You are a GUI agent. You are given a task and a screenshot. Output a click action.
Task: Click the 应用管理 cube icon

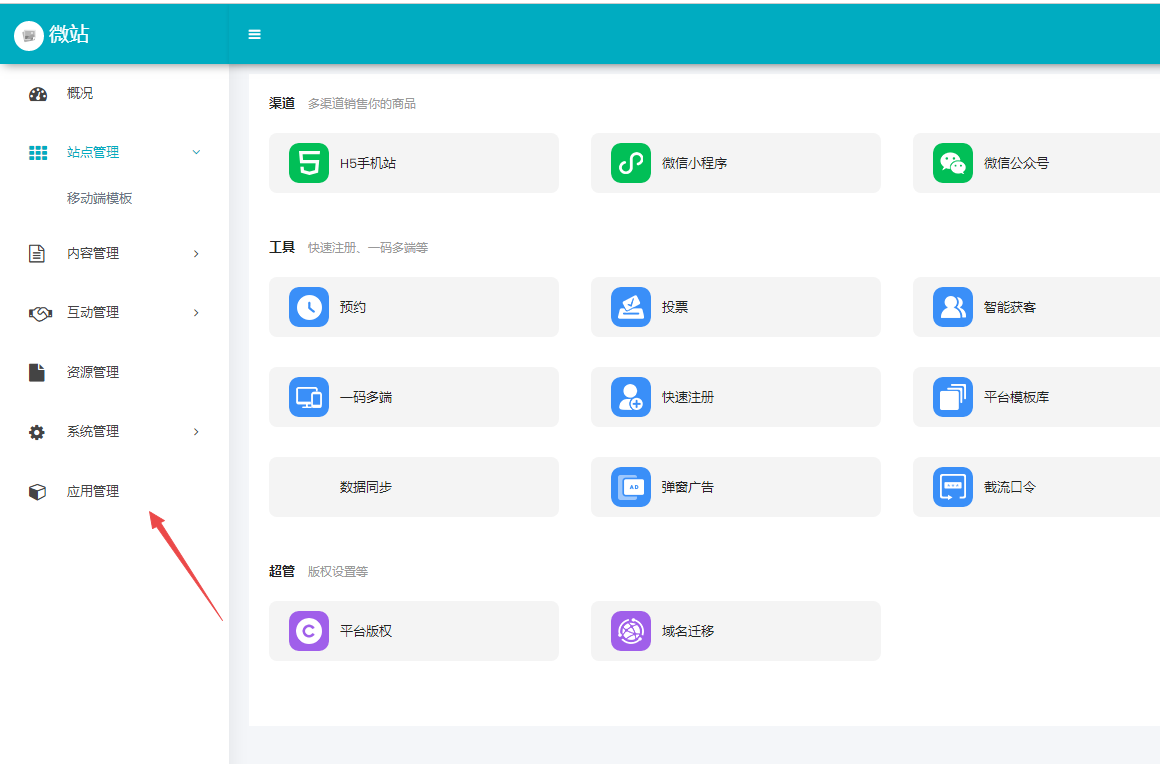[37, 492]
